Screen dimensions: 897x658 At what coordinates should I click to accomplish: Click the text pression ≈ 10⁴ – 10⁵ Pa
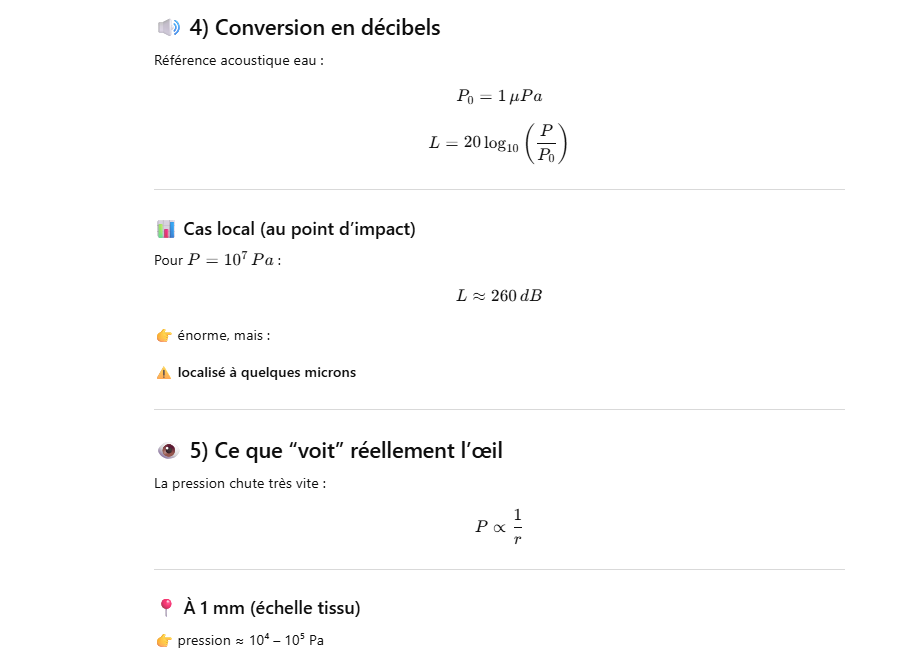pyautogui.click(x=250, y=640)
